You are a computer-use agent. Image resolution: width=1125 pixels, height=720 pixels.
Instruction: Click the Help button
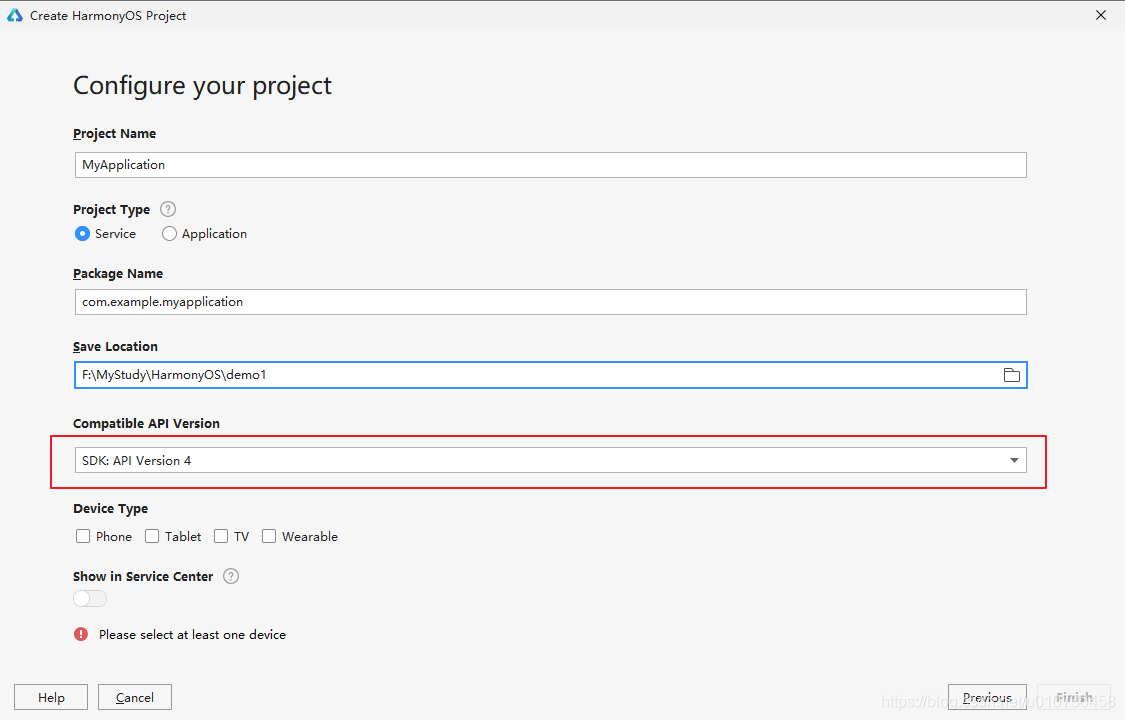coord(51,697)
